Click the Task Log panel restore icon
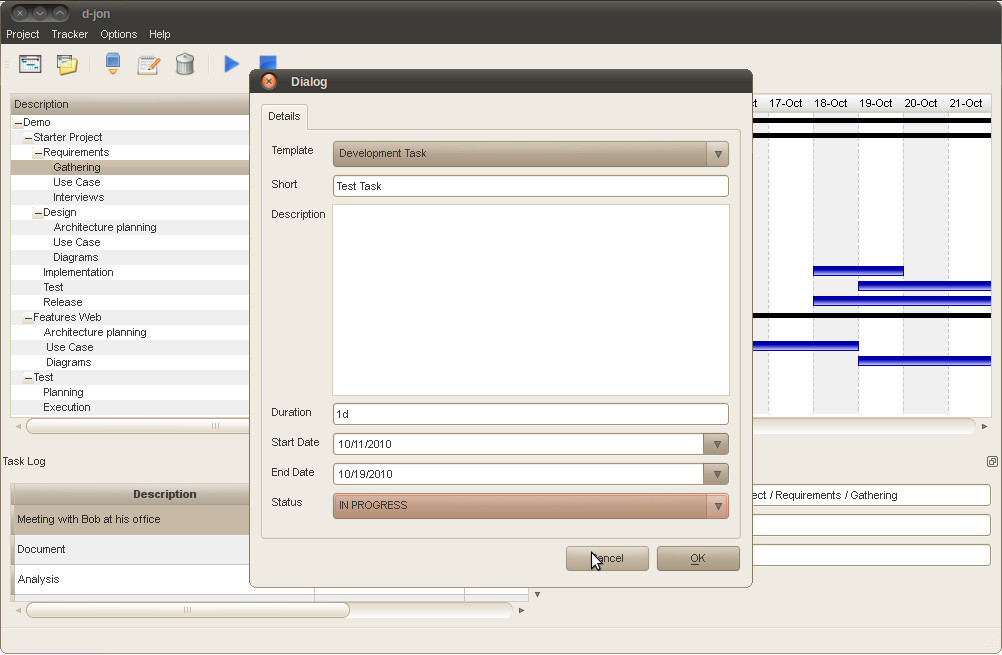Image resolution: width=1002 pixels, height=655 pixels. point(992,461)
